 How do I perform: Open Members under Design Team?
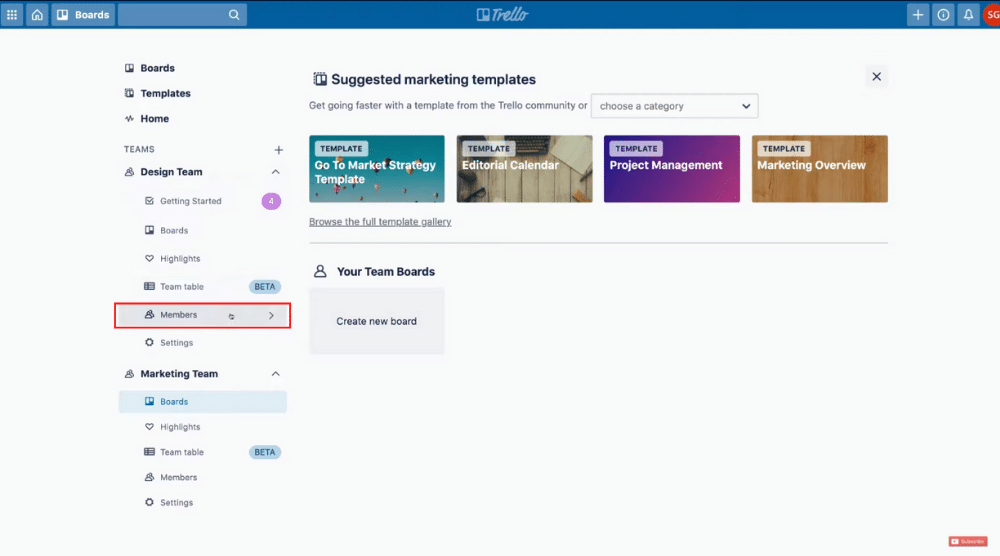(202, 315)
